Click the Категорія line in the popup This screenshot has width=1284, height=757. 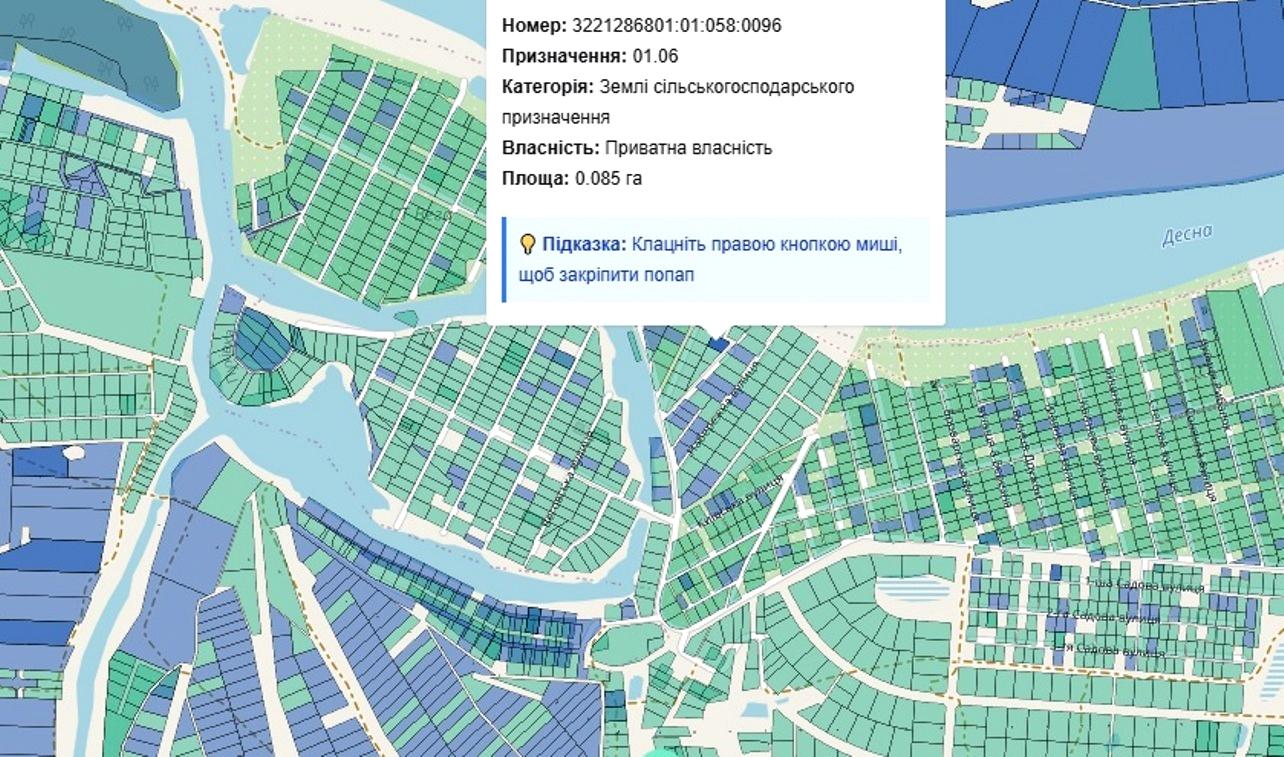(678, 102)
